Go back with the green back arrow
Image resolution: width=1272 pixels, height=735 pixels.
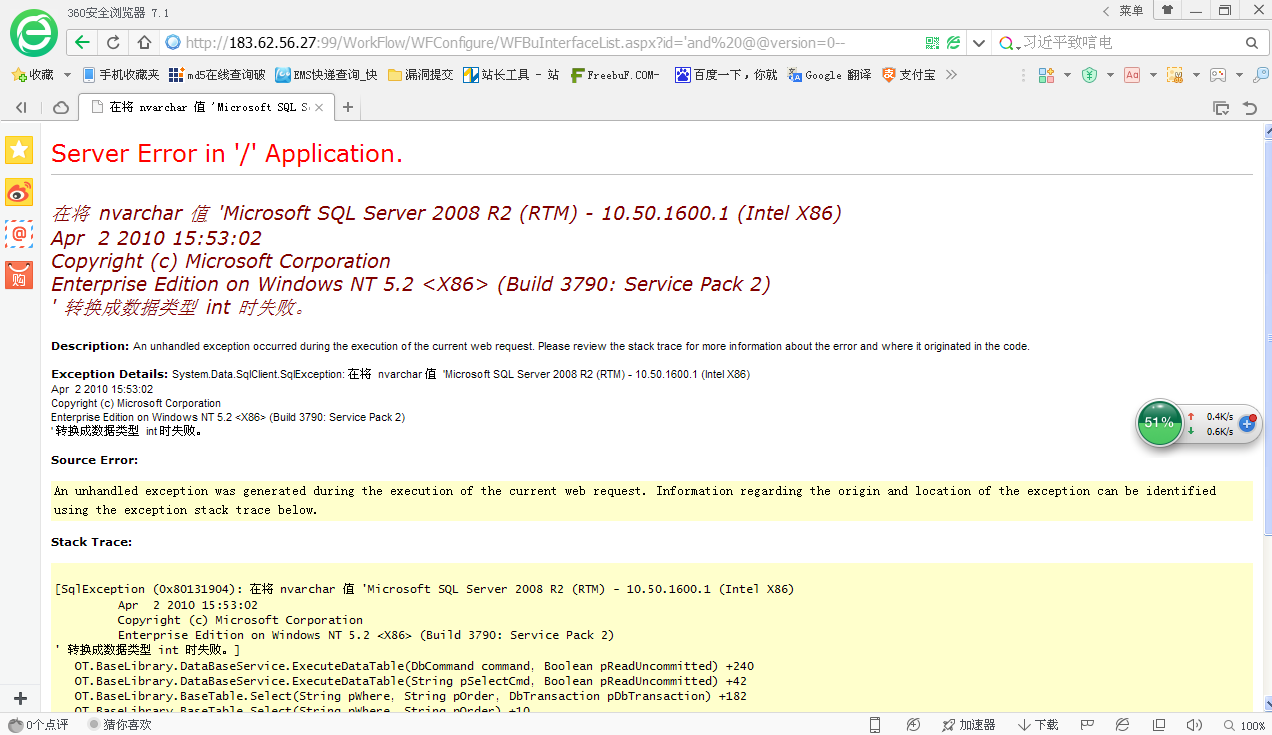(82, 43)
